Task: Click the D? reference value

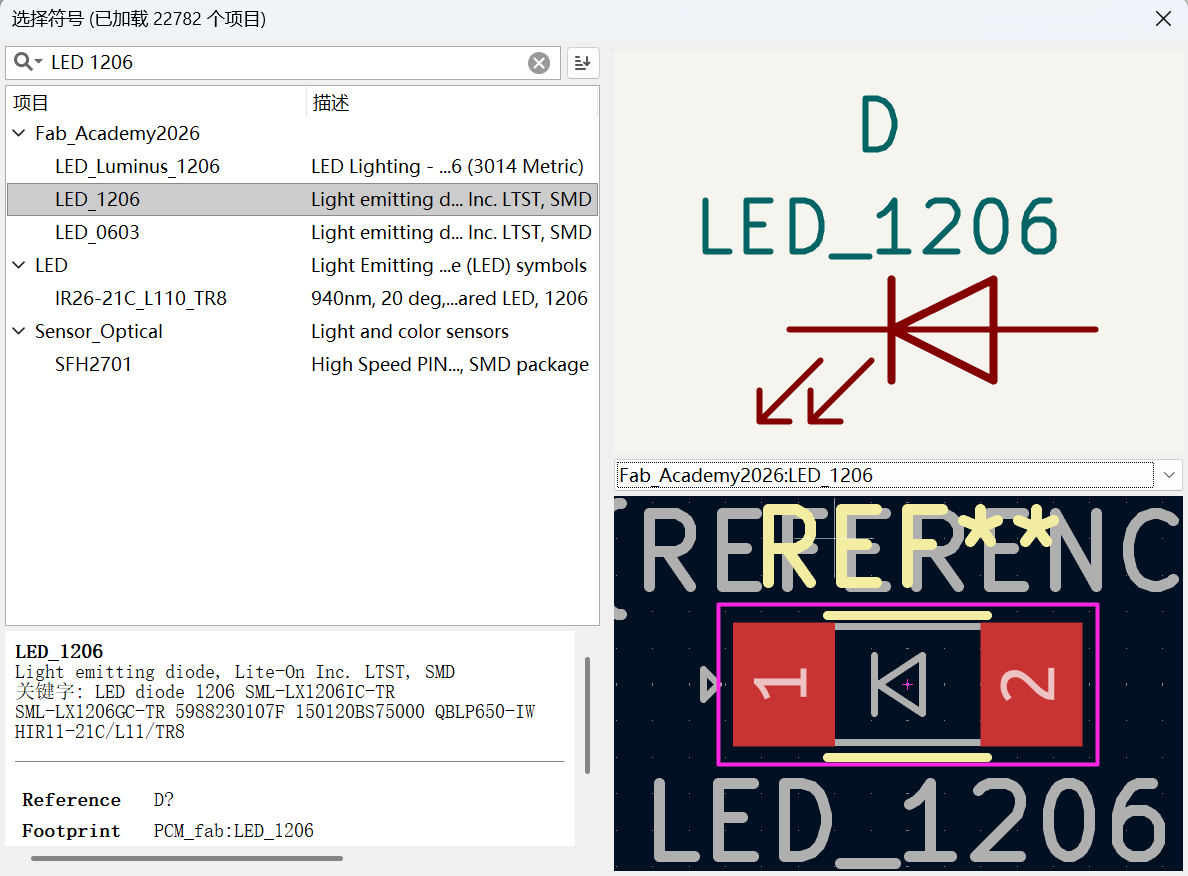Action: (x=164, y=799)
